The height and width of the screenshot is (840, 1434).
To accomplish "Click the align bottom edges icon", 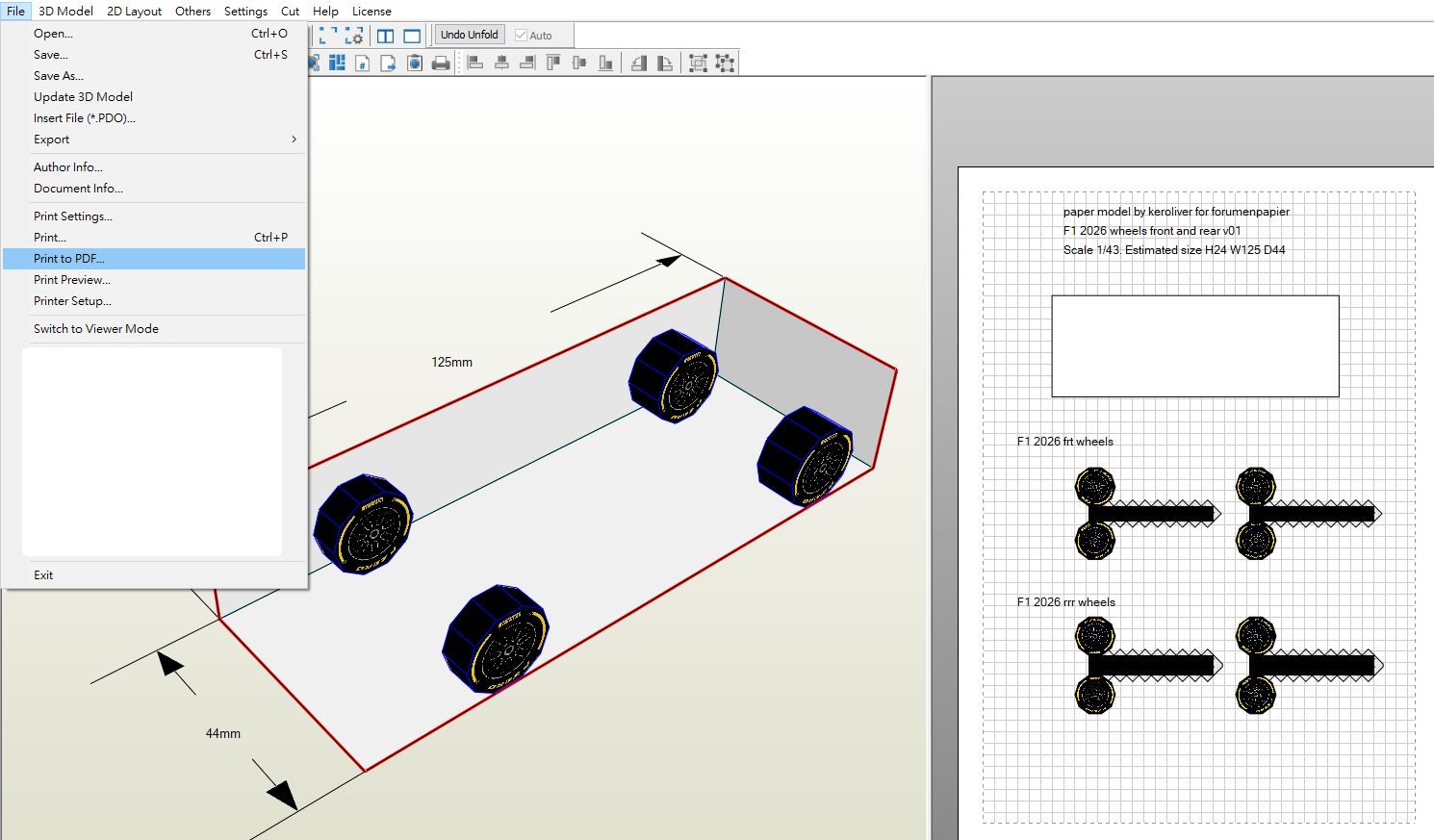I will coord(605,64).
